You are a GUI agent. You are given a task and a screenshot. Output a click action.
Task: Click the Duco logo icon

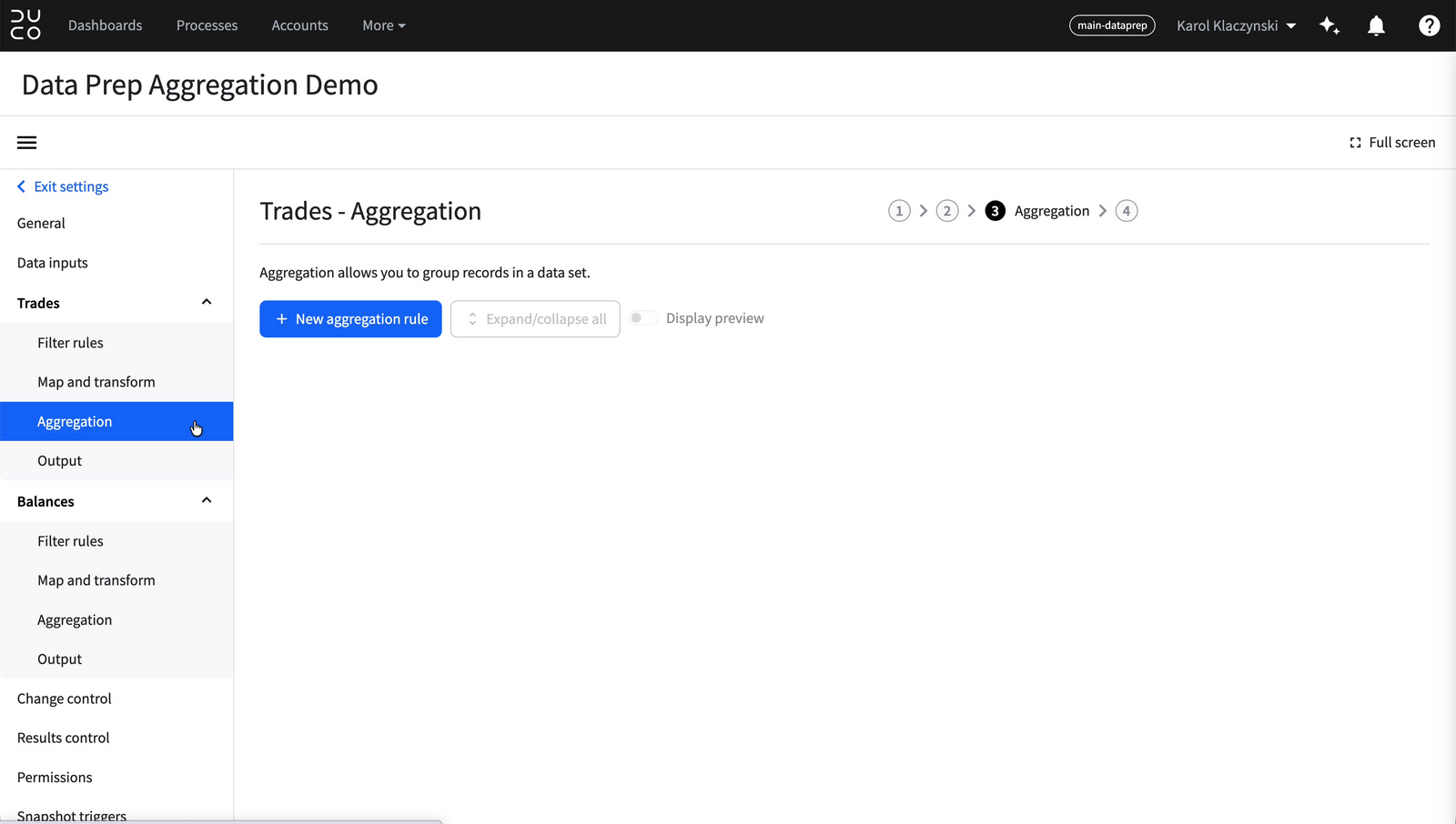(25, 25)
